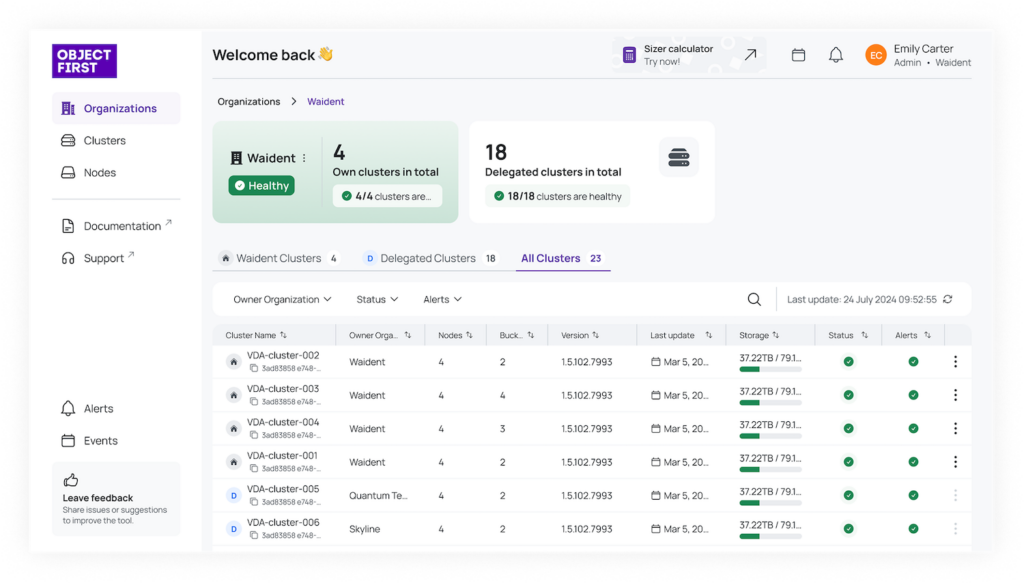Copy the VDA-cluster-005 ID with copy icon
Viewport: 1024px width, 583px height.
click(253, 502)
